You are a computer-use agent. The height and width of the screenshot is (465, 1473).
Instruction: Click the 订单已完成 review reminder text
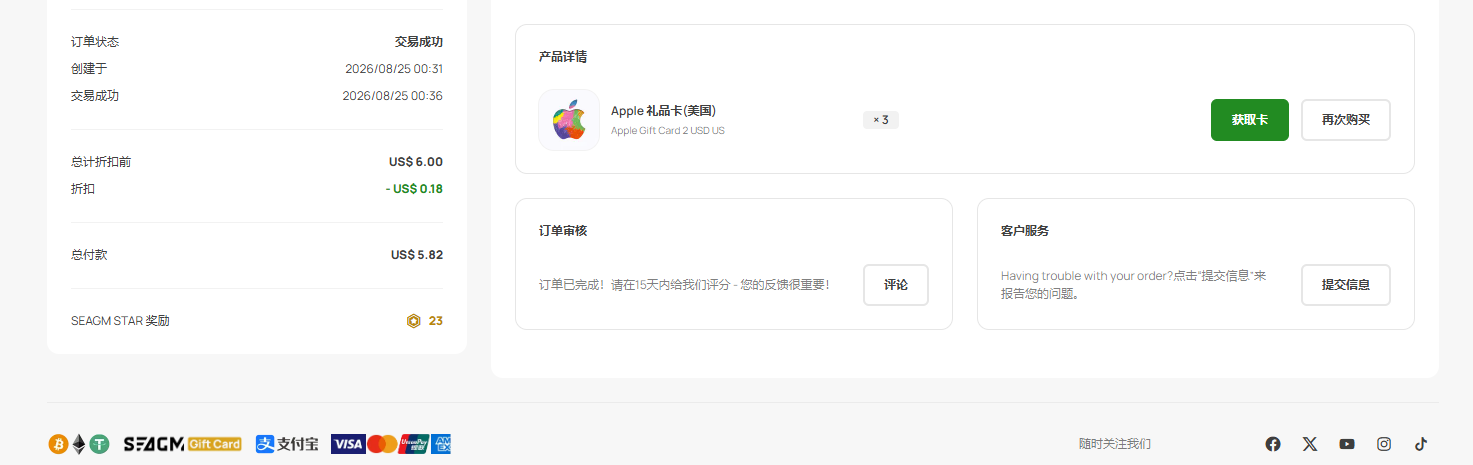coord(684,285)
